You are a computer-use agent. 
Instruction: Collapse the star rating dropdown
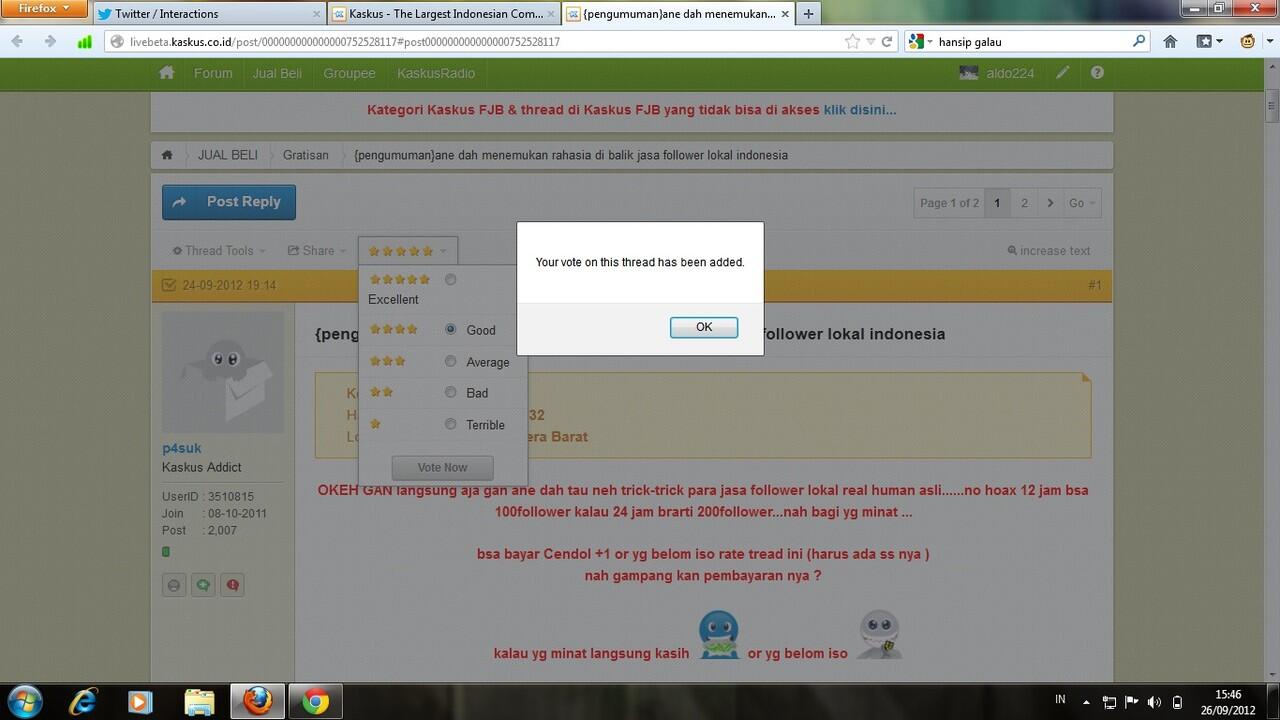(407, 251)
